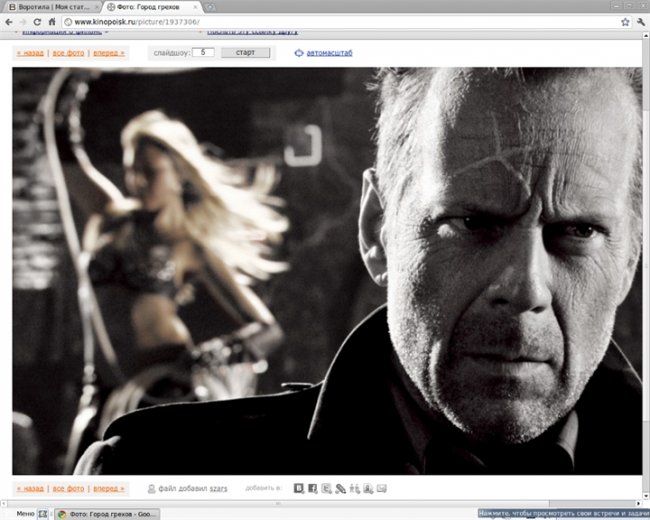Click the home icon in browser toolbar
Screen dimensions: 650x520
[x=50, y=21]
